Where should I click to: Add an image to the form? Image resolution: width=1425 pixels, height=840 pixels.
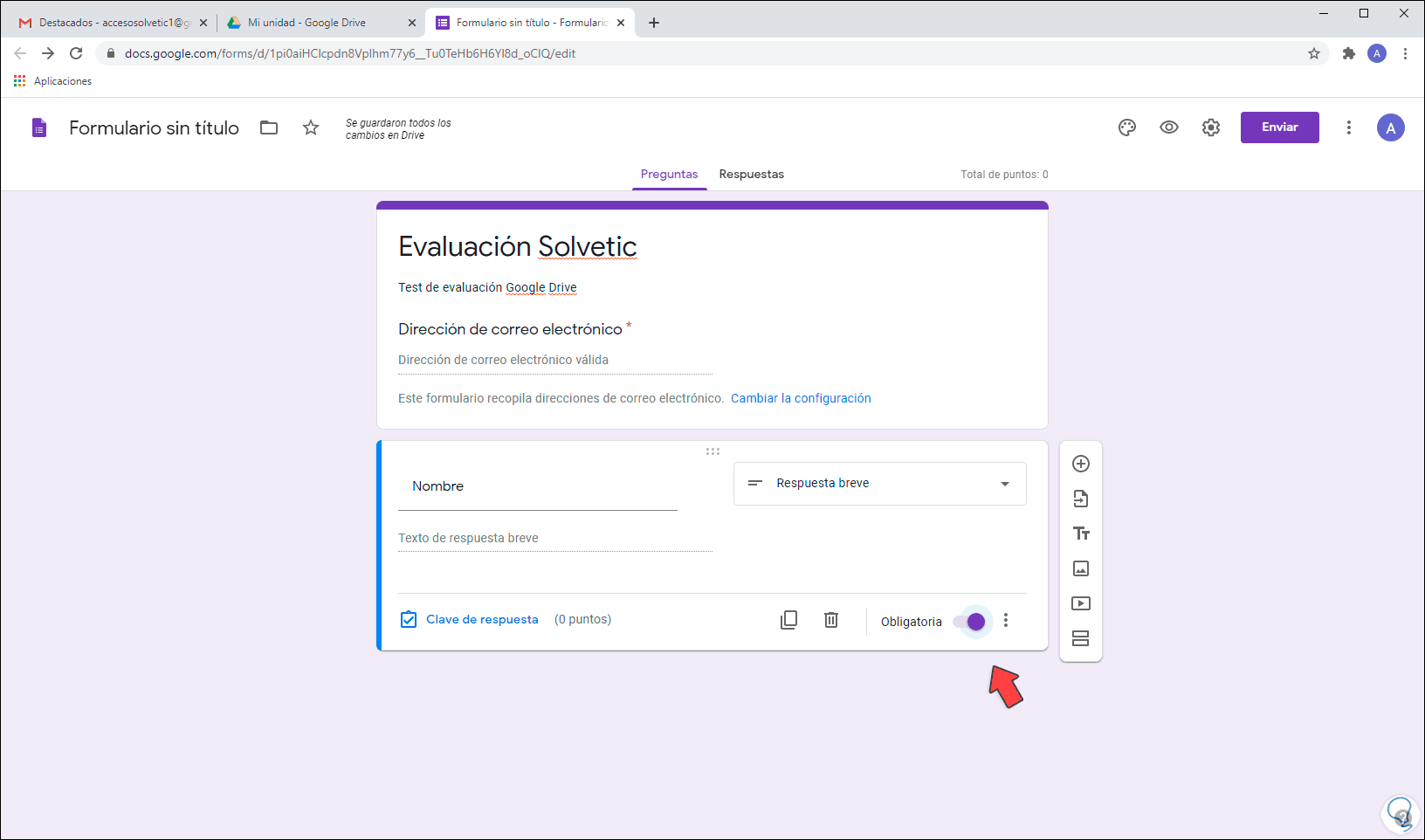pyautogui.click(x=1081, y=568)
